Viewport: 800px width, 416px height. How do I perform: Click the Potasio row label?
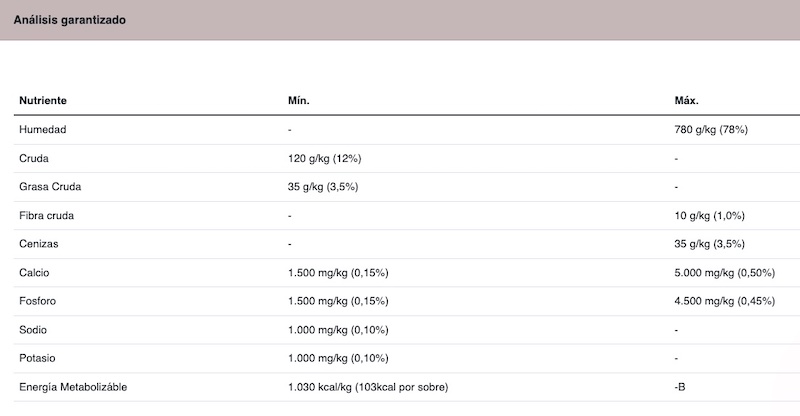pyautogui.click(x=37, y=358)
